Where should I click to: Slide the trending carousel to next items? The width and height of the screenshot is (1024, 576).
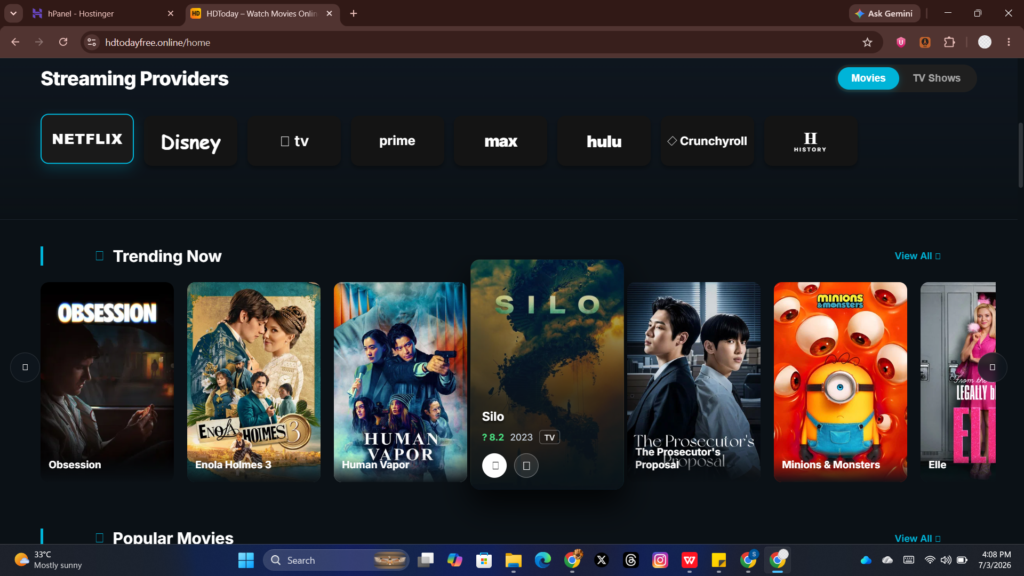[x=992, y=367]
